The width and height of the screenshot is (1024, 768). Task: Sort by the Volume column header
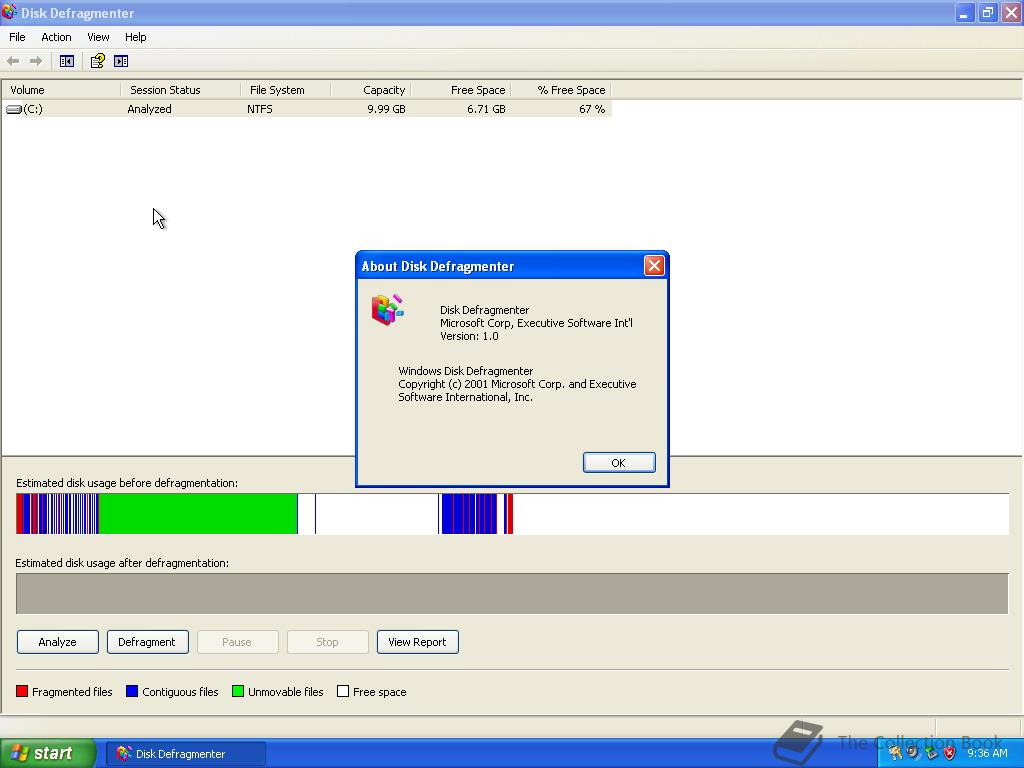(61, 90)
